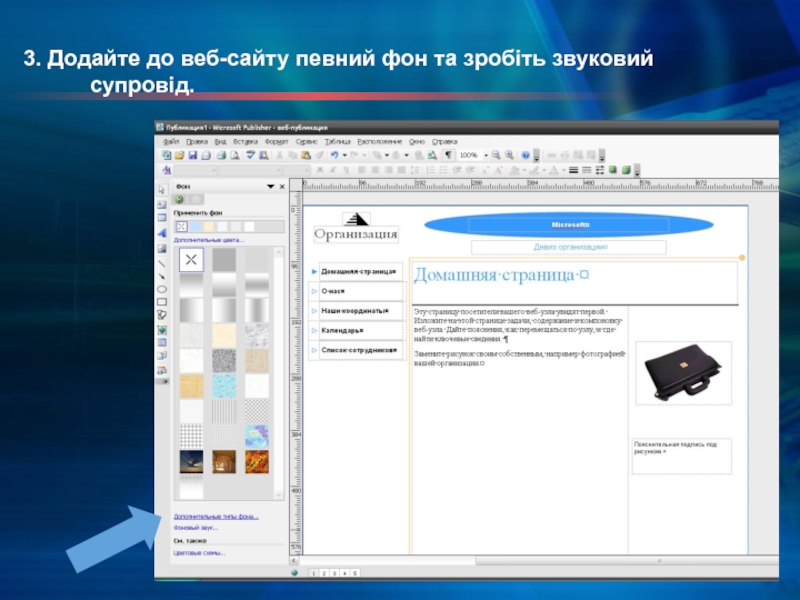Toggle special characters (¶) button
800x600 pixels.
point(448,155)
